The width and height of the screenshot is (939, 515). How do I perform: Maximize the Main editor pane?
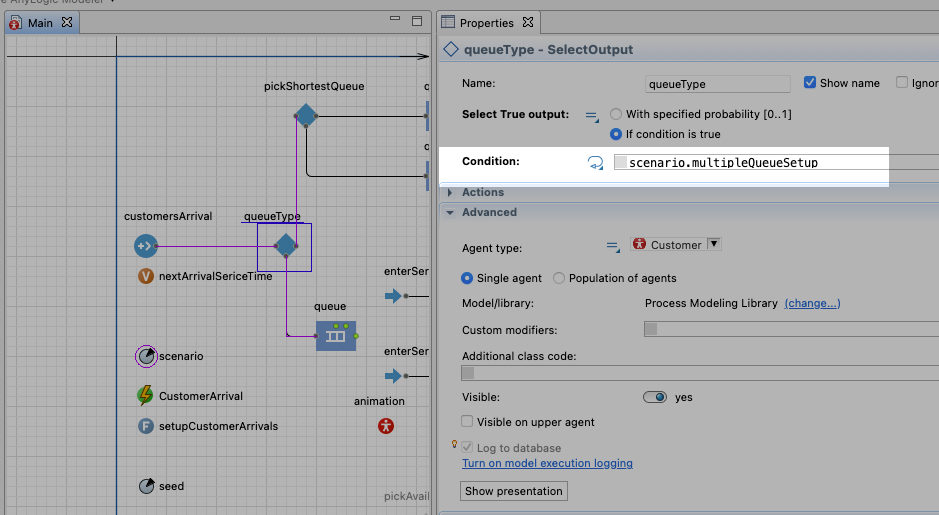pyautogui.click(x=417, y=21)
